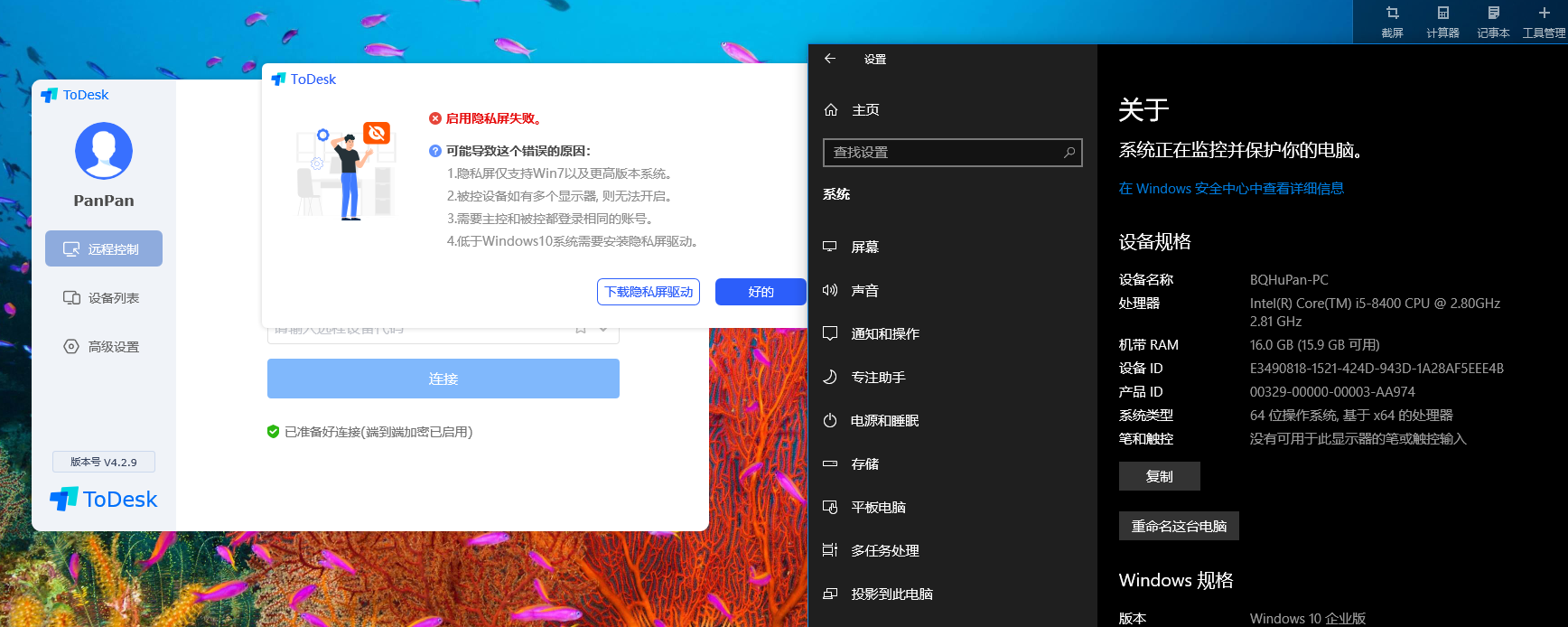Open the Windows 安全中心 details link
The image size is (1568, 627).
[1231, 188]
